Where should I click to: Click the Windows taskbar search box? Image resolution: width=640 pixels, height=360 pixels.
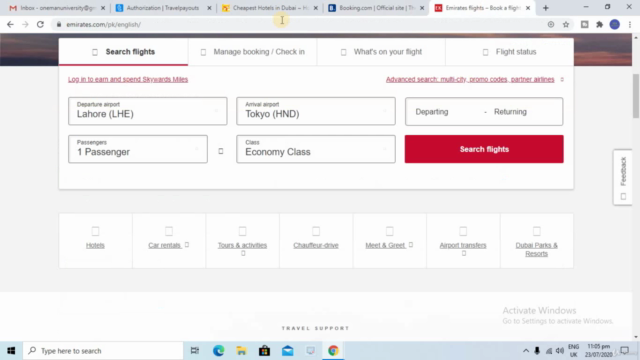pyautogui.click(x=103, y=351)
